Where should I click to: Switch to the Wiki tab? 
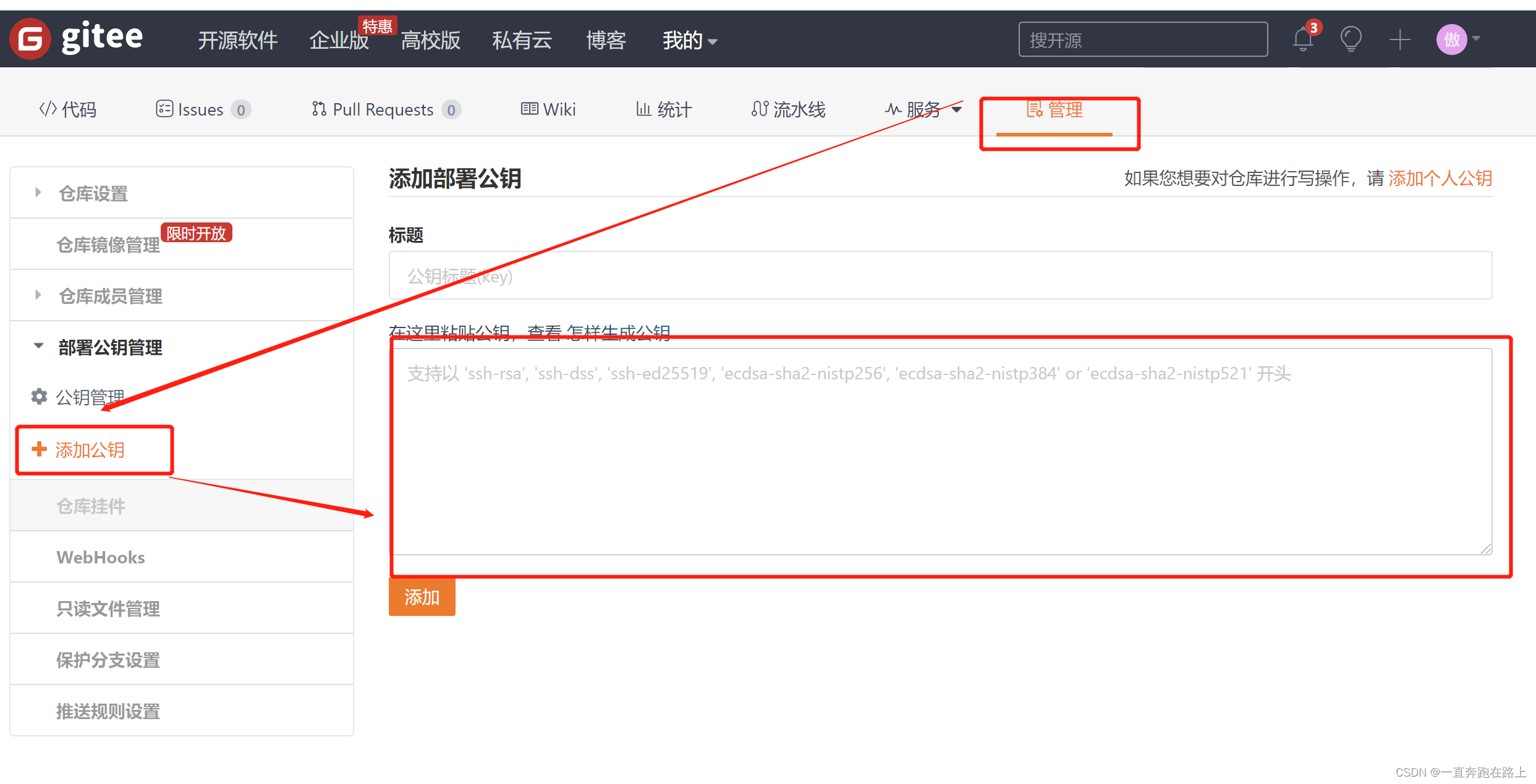click(548, 109)
